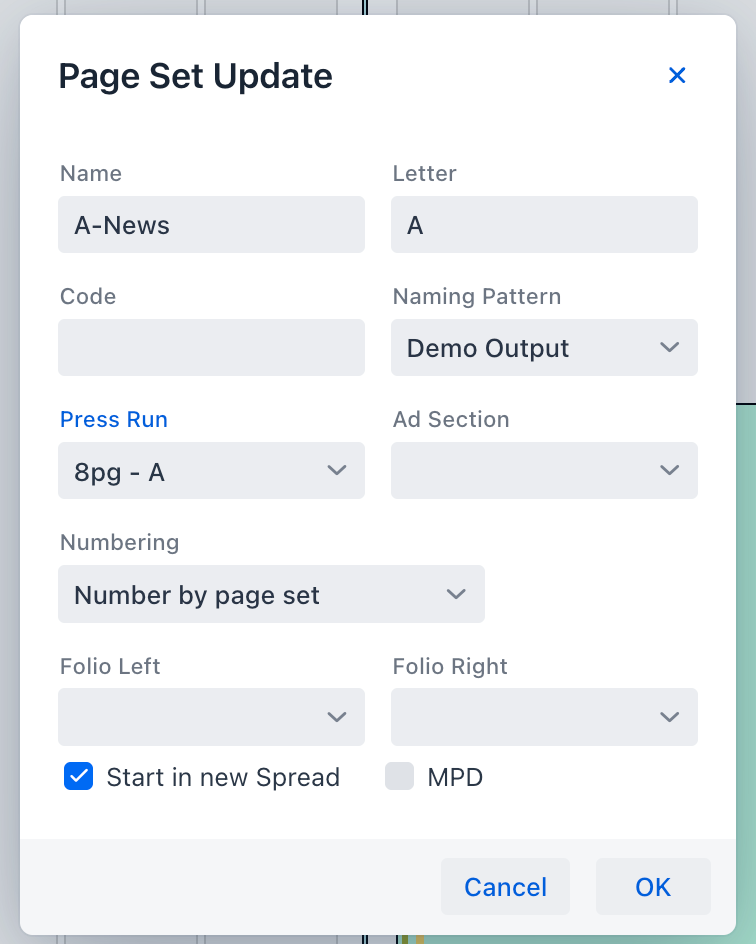Click the Folio Left chevron arrow
The image size is (756, 944).
(x=337, y=717)
